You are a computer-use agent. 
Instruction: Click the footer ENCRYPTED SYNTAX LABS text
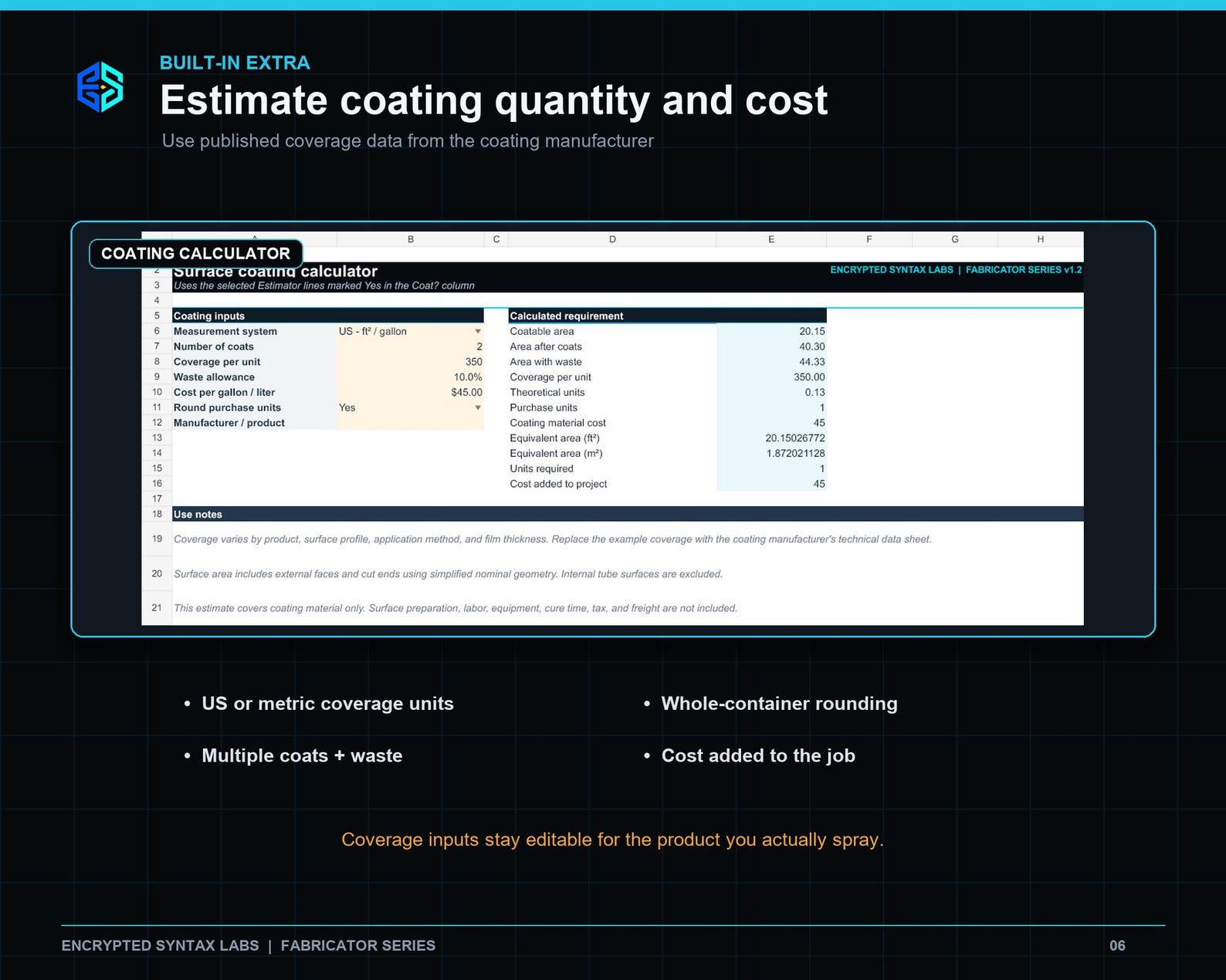pyautogui.click(x=160, y=946)
